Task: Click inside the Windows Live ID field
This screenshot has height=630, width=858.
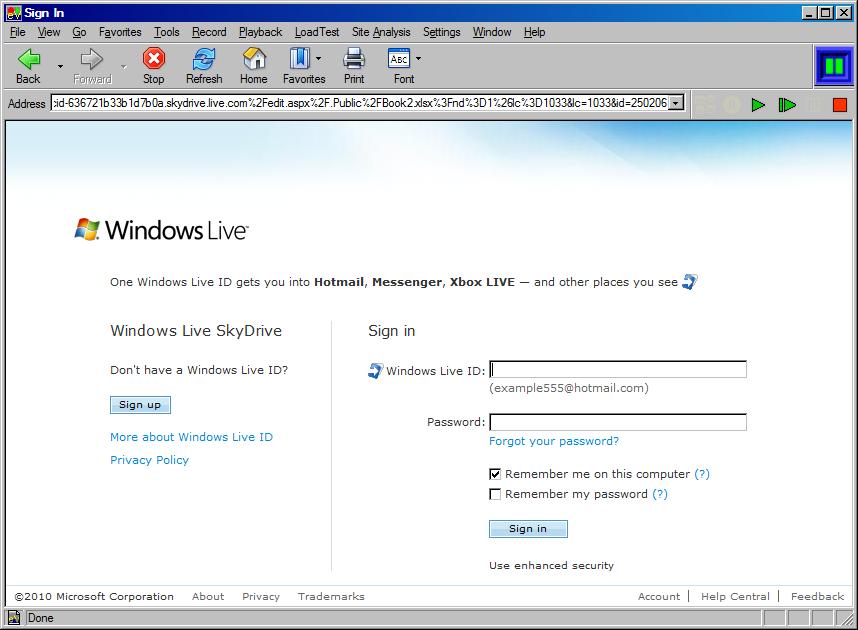Action: [x=617, y=369]
